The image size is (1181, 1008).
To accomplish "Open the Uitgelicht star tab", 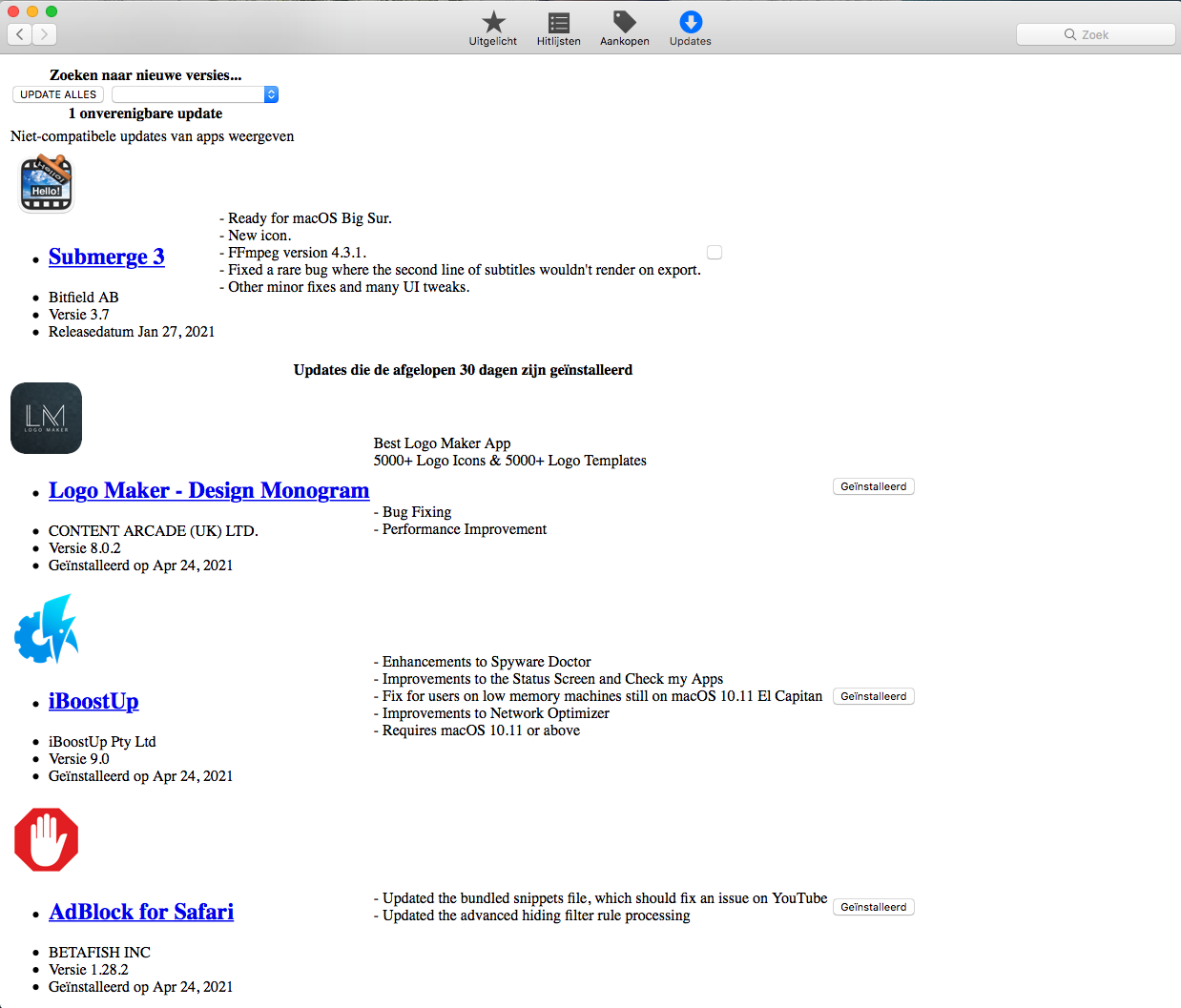I will pyautogui.click(x=493, y=29).
